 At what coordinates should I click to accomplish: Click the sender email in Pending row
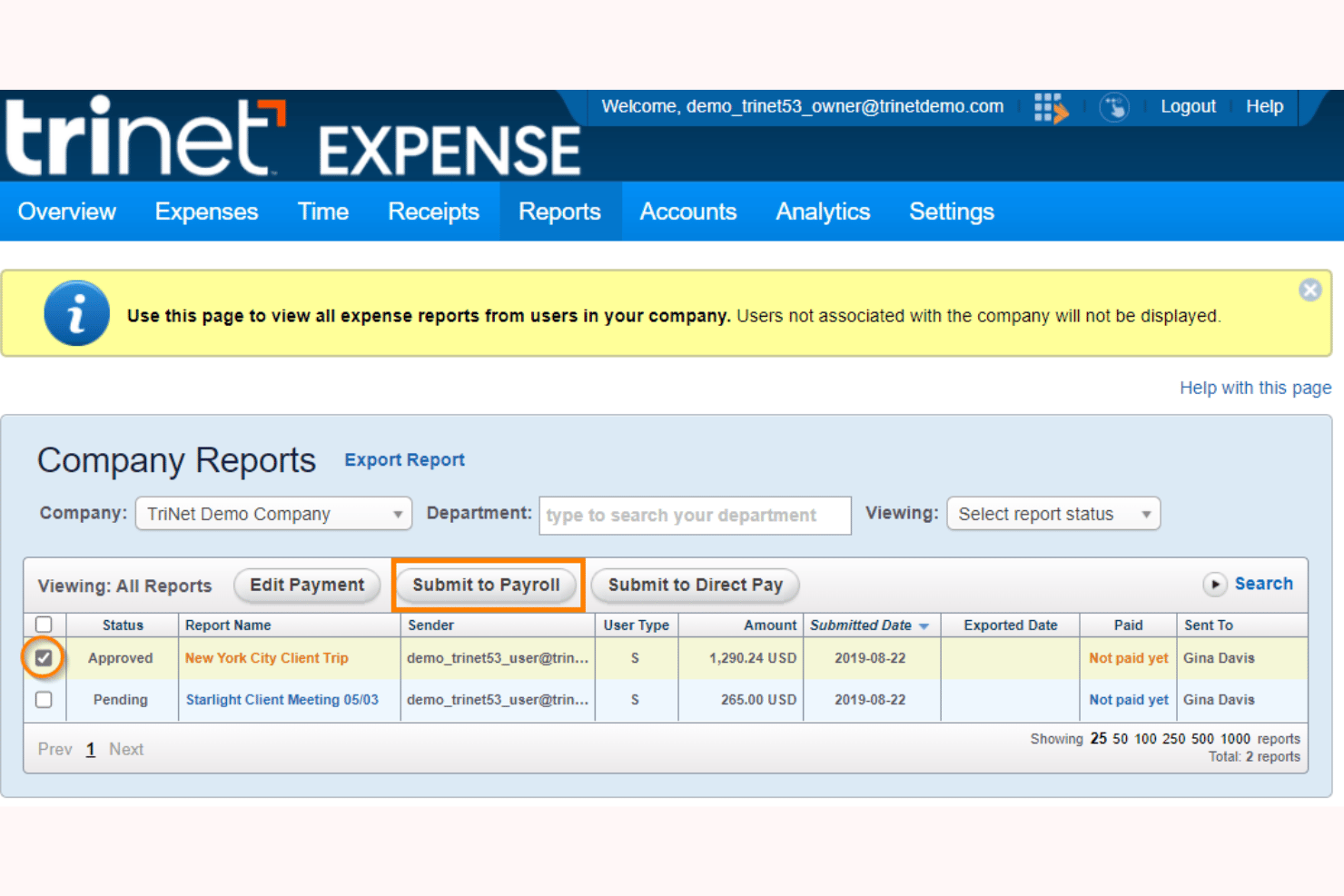point(498,700)
